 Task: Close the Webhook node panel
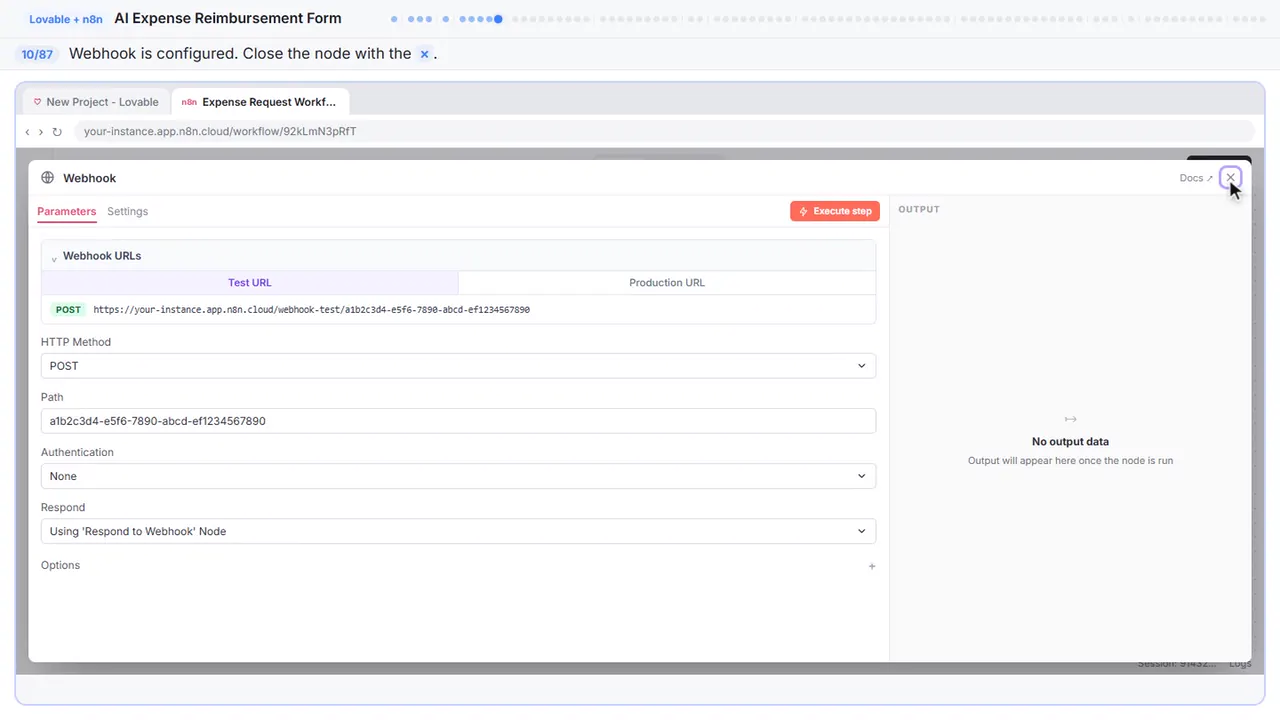point(1231,178)
